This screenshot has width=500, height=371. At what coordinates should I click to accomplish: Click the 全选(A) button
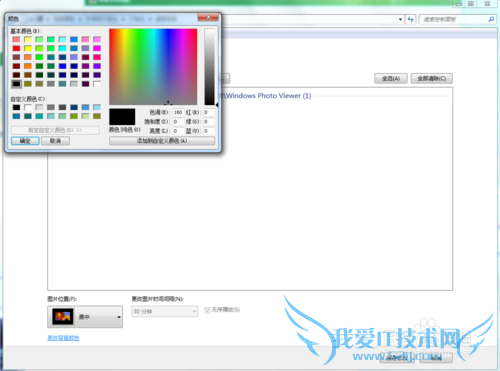391,78
